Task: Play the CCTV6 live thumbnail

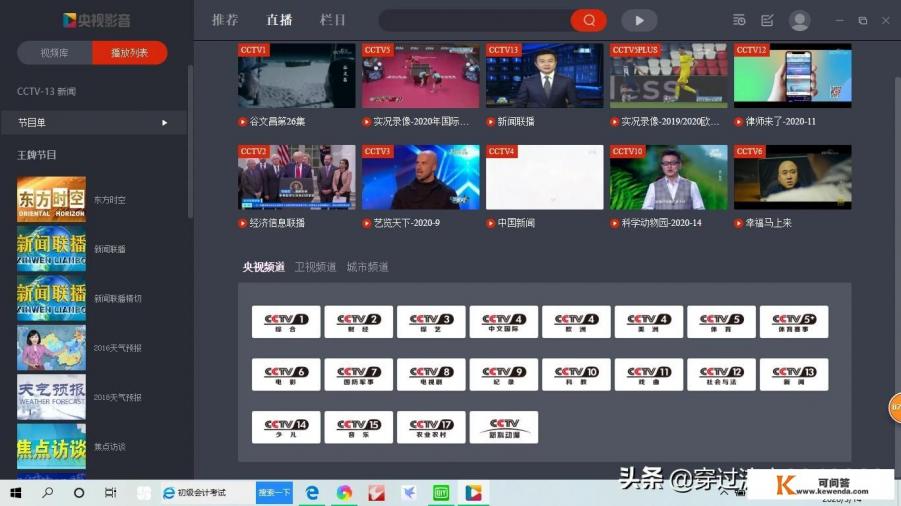Action: (793, 177)
